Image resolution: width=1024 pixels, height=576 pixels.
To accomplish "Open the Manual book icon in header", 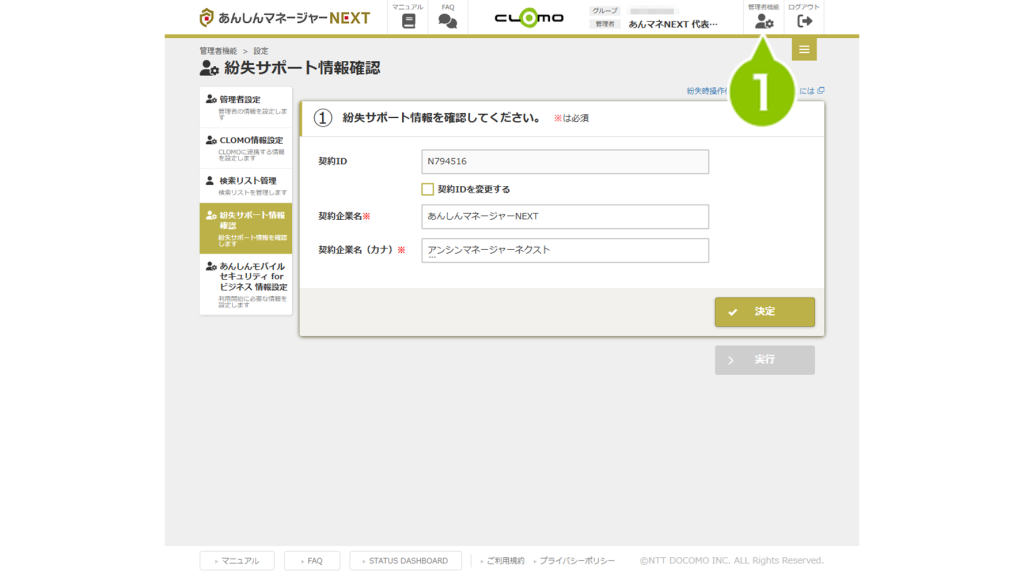I will pyautogui.click(x=407, y=20).
